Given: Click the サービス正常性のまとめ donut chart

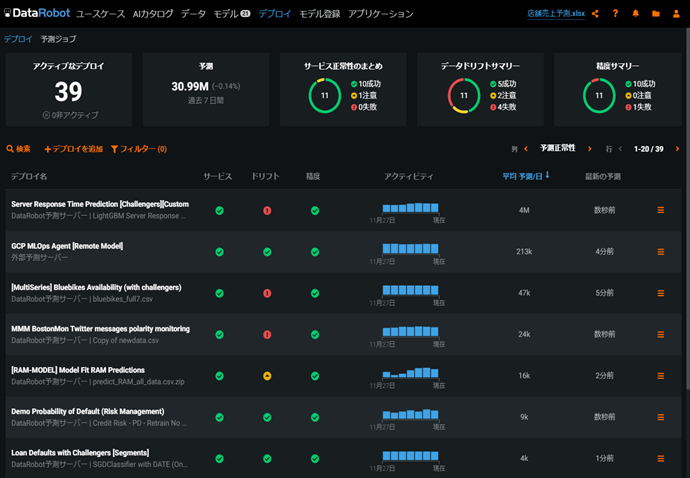Looking at the screenshot, I should [x=325, y=96].
